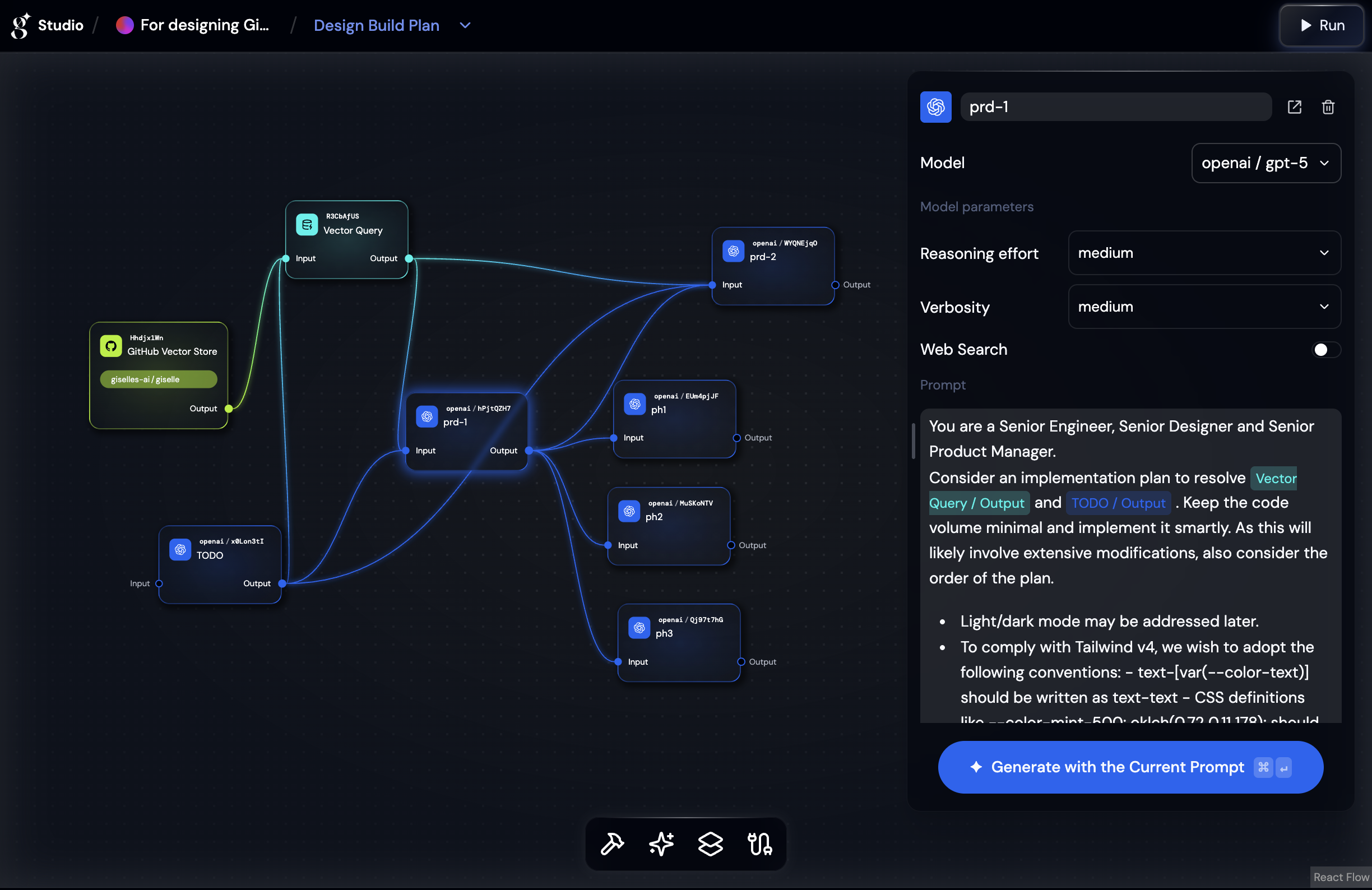Click the plug connections icon in the bottom toolbar
Screen dimensions: 1372x890
point(760,844)
